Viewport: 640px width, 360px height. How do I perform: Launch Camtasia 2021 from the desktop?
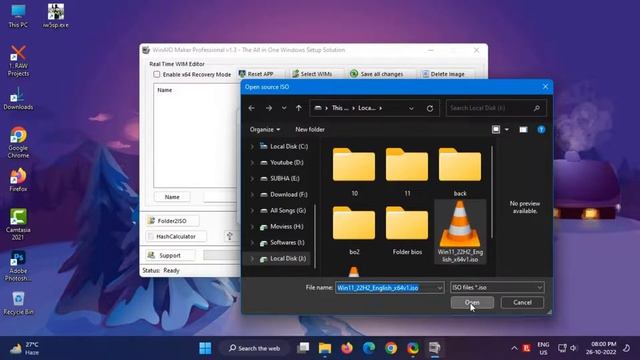[x=18, y=224]
